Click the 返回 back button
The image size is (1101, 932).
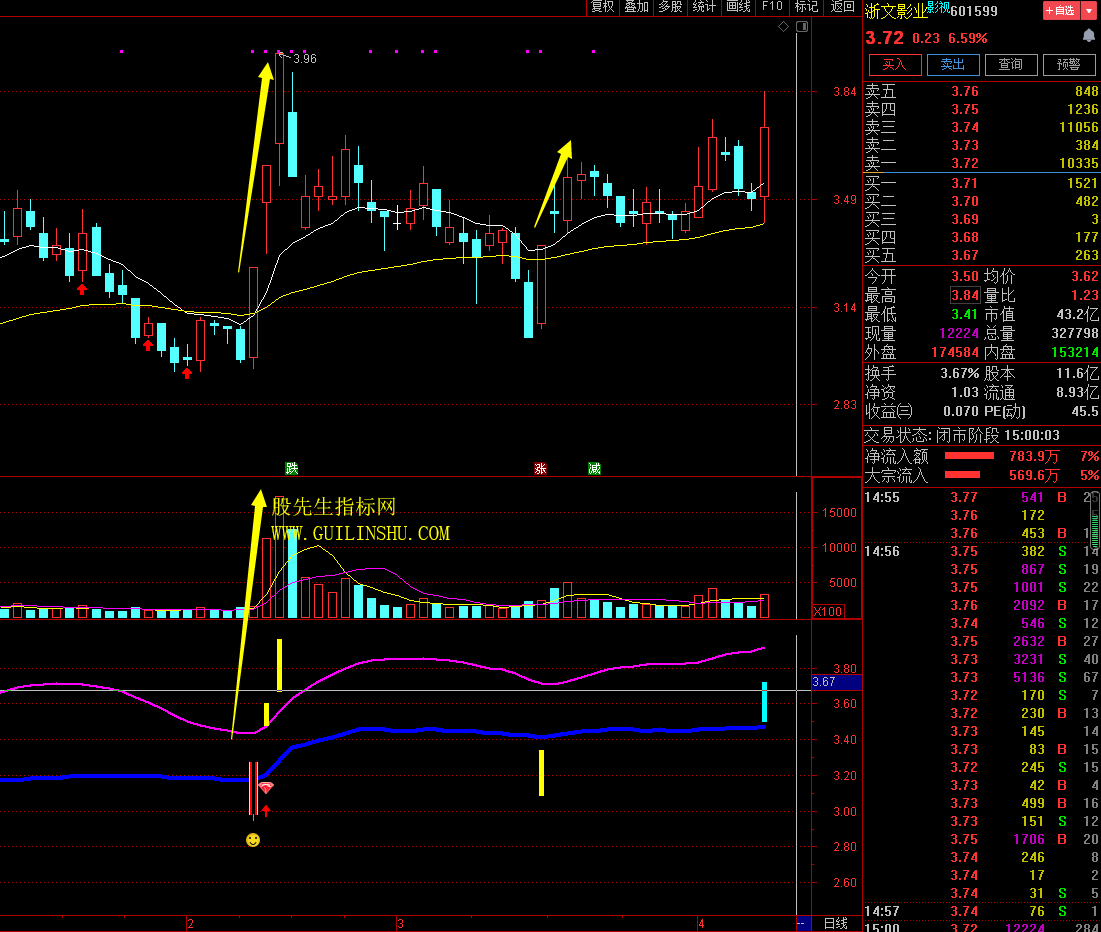(x=842, y=7)
